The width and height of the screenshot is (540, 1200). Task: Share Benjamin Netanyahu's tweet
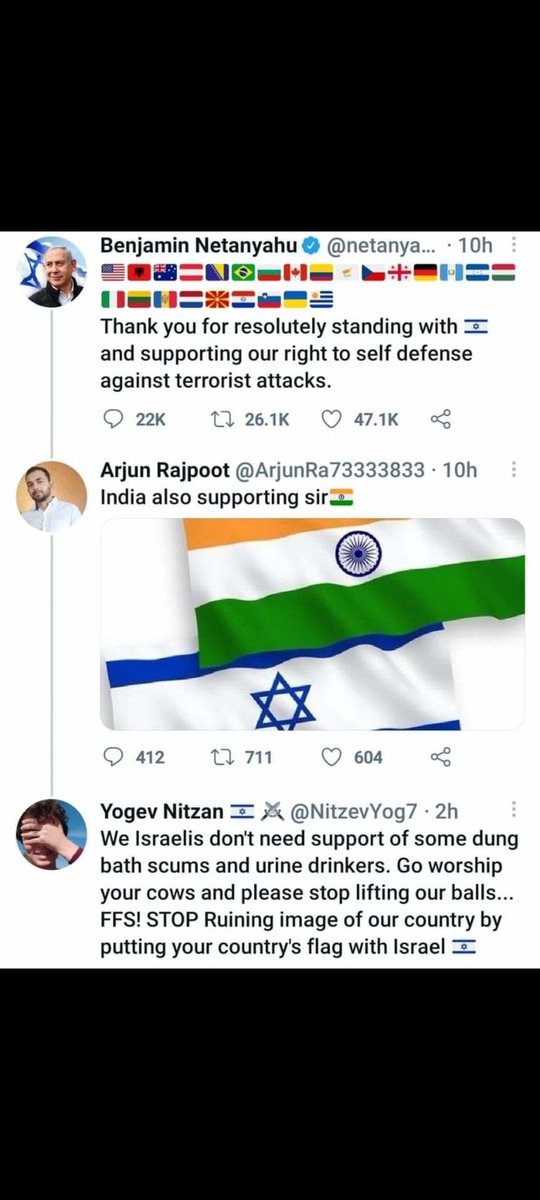[x=441, y=420]
